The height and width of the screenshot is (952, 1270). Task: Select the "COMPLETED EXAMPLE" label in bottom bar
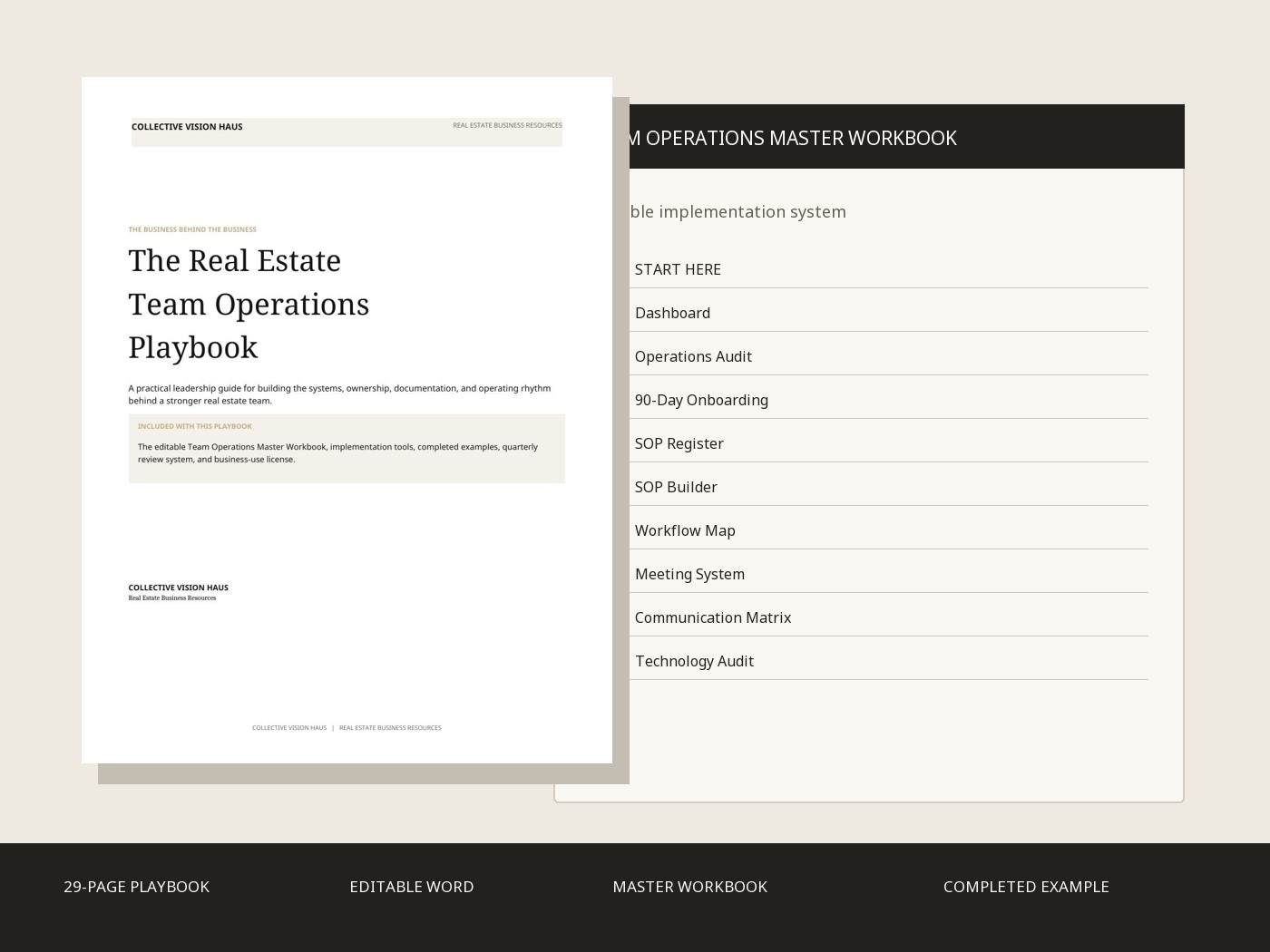tap(1026, 887)
